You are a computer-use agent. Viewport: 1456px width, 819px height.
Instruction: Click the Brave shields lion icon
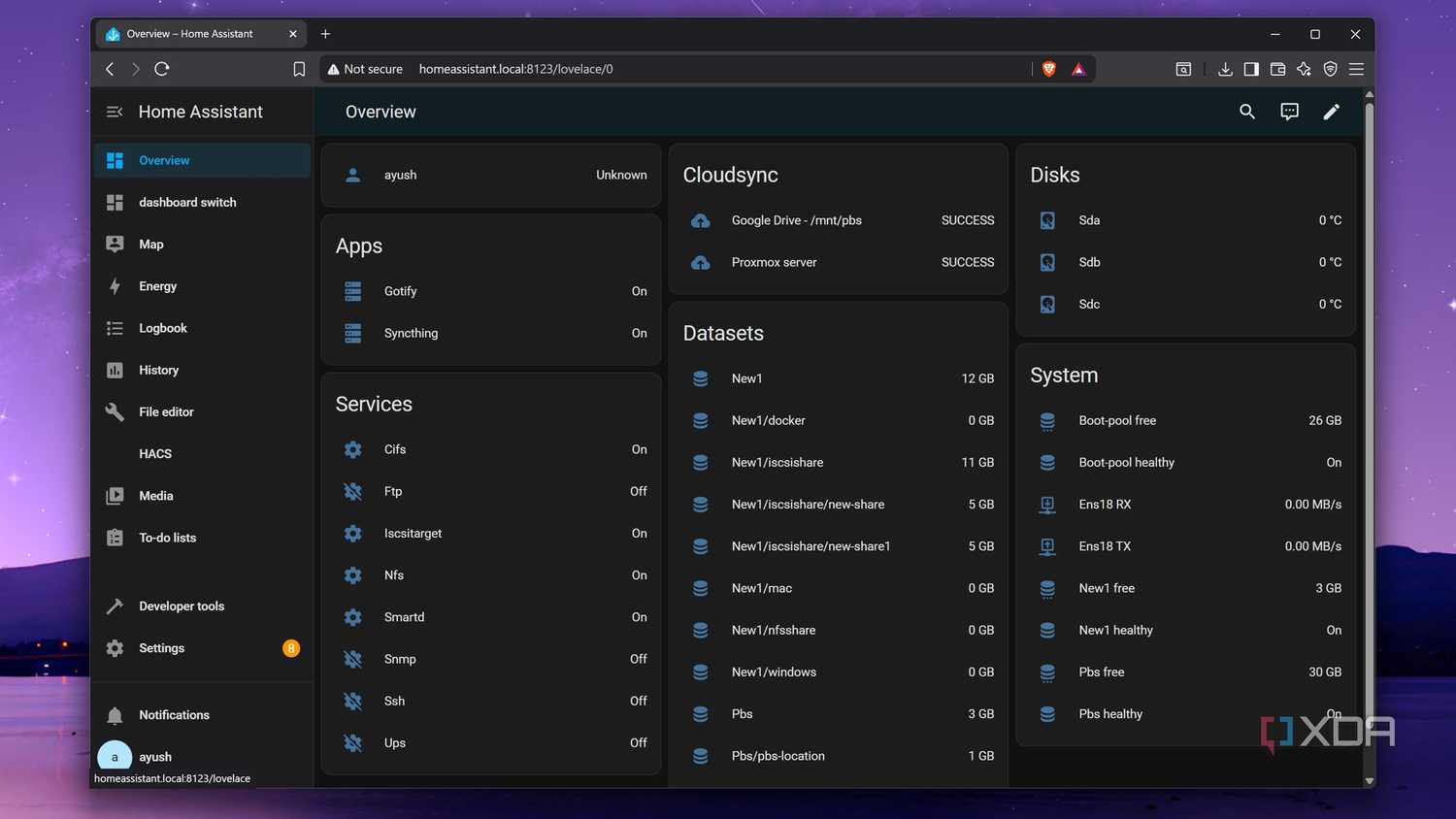pyautogui.click(x=1048, y=69)
